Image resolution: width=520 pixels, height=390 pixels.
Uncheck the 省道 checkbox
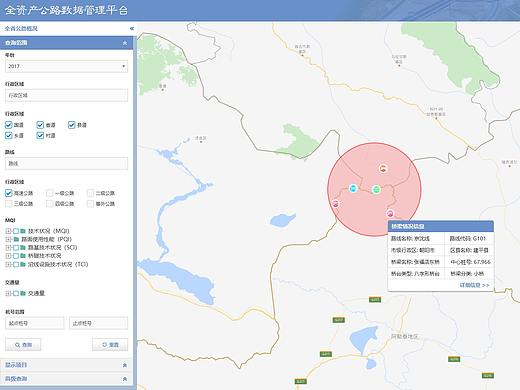[40, 125]
